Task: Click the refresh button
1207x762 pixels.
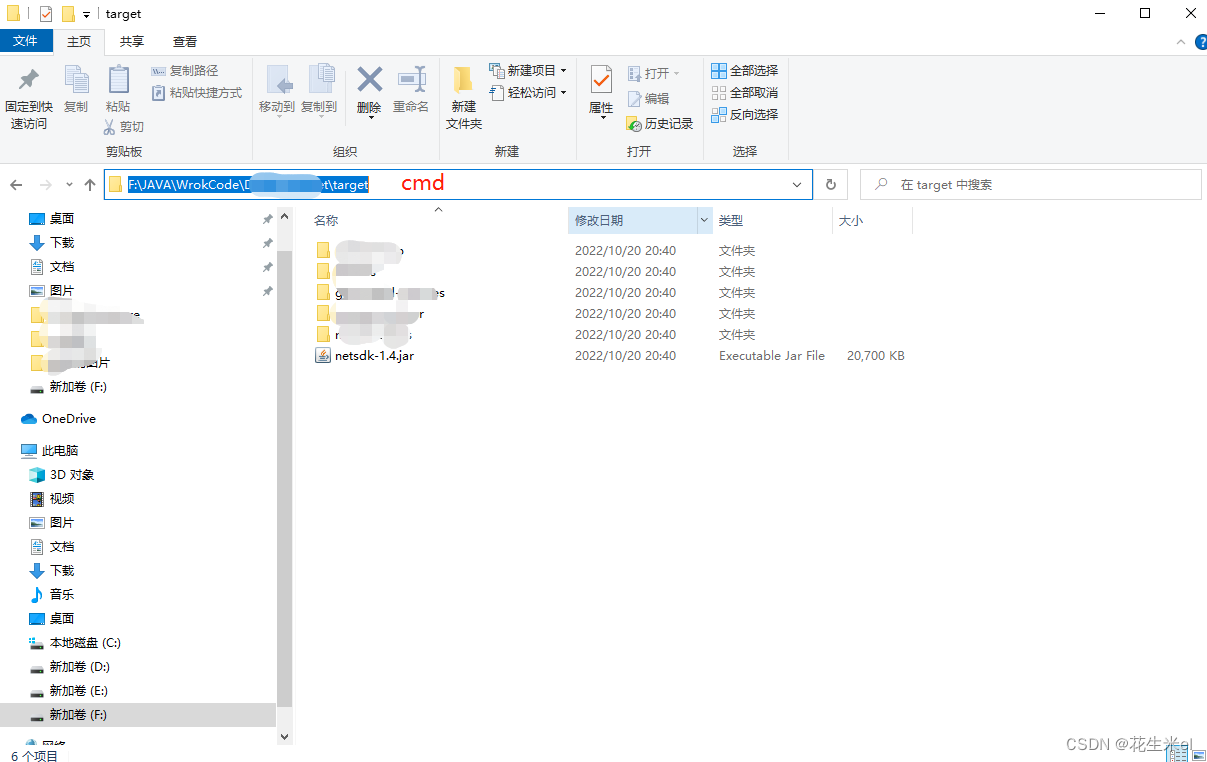Action: [830, 185]
